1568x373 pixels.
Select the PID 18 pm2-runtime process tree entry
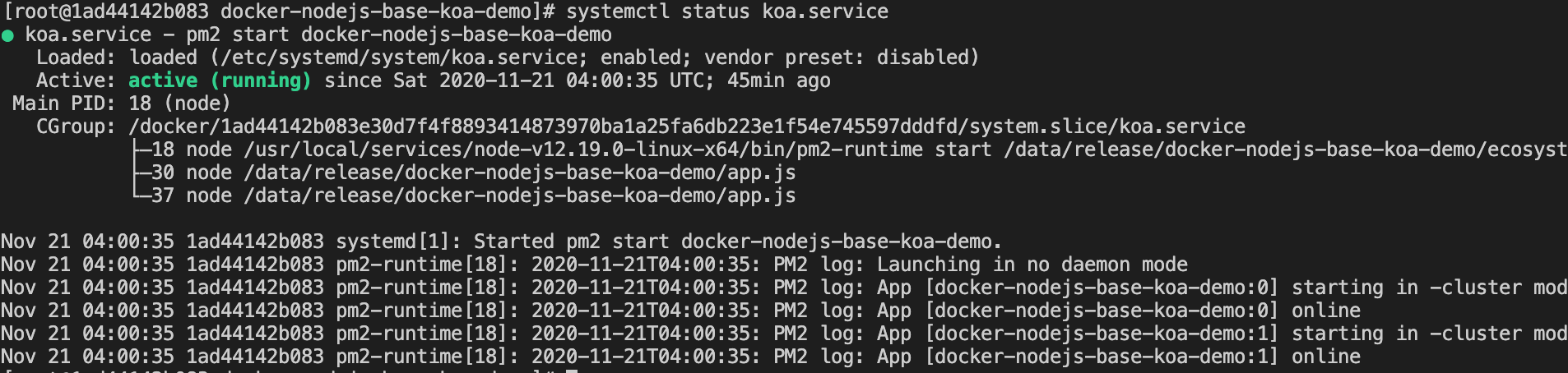point(847,150)
